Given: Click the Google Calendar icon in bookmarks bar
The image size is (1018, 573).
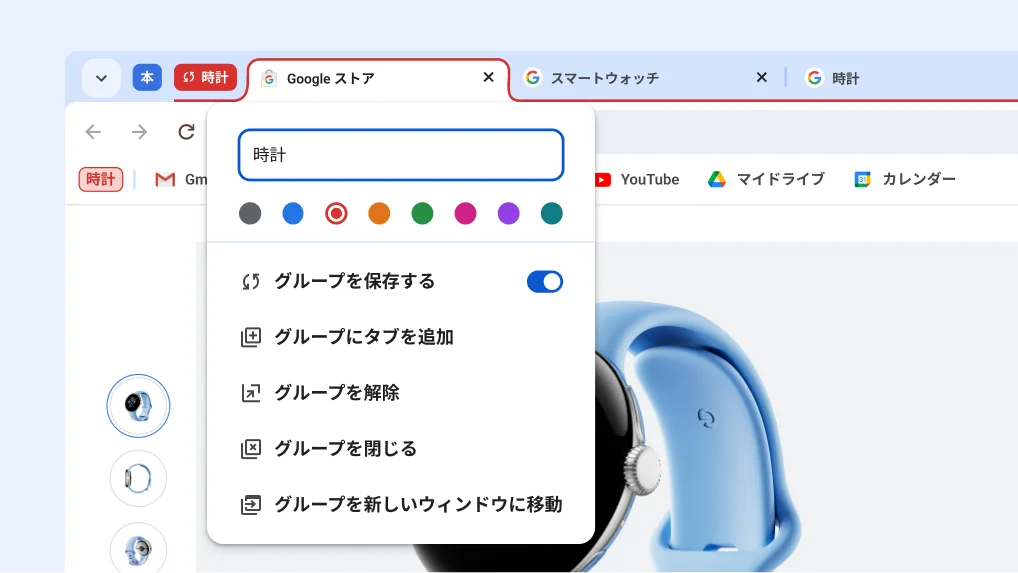Looking at the screenshot, I should 862,179.
